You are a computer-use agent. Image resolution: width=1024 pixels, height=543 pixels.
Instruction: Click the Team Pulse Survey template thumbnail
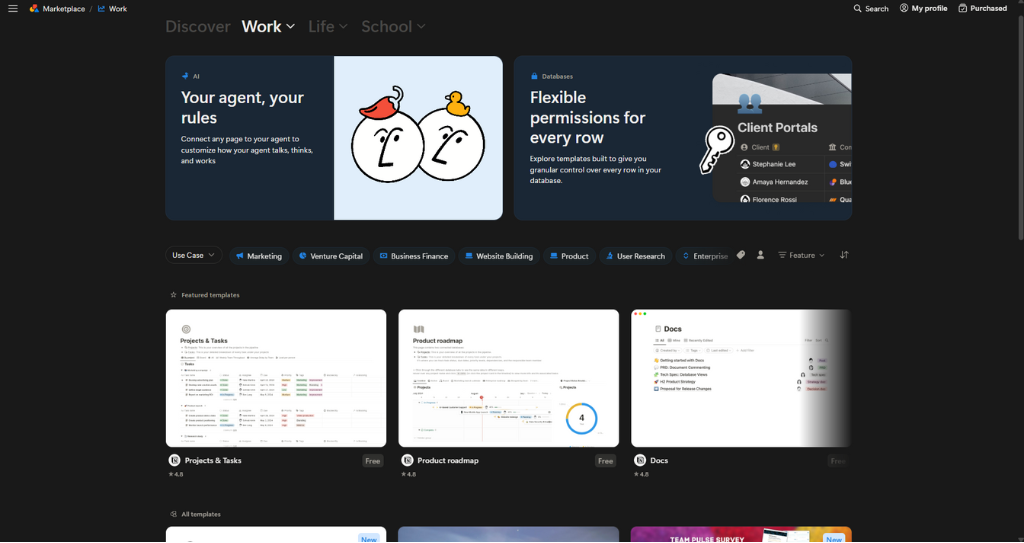[741, 535]
